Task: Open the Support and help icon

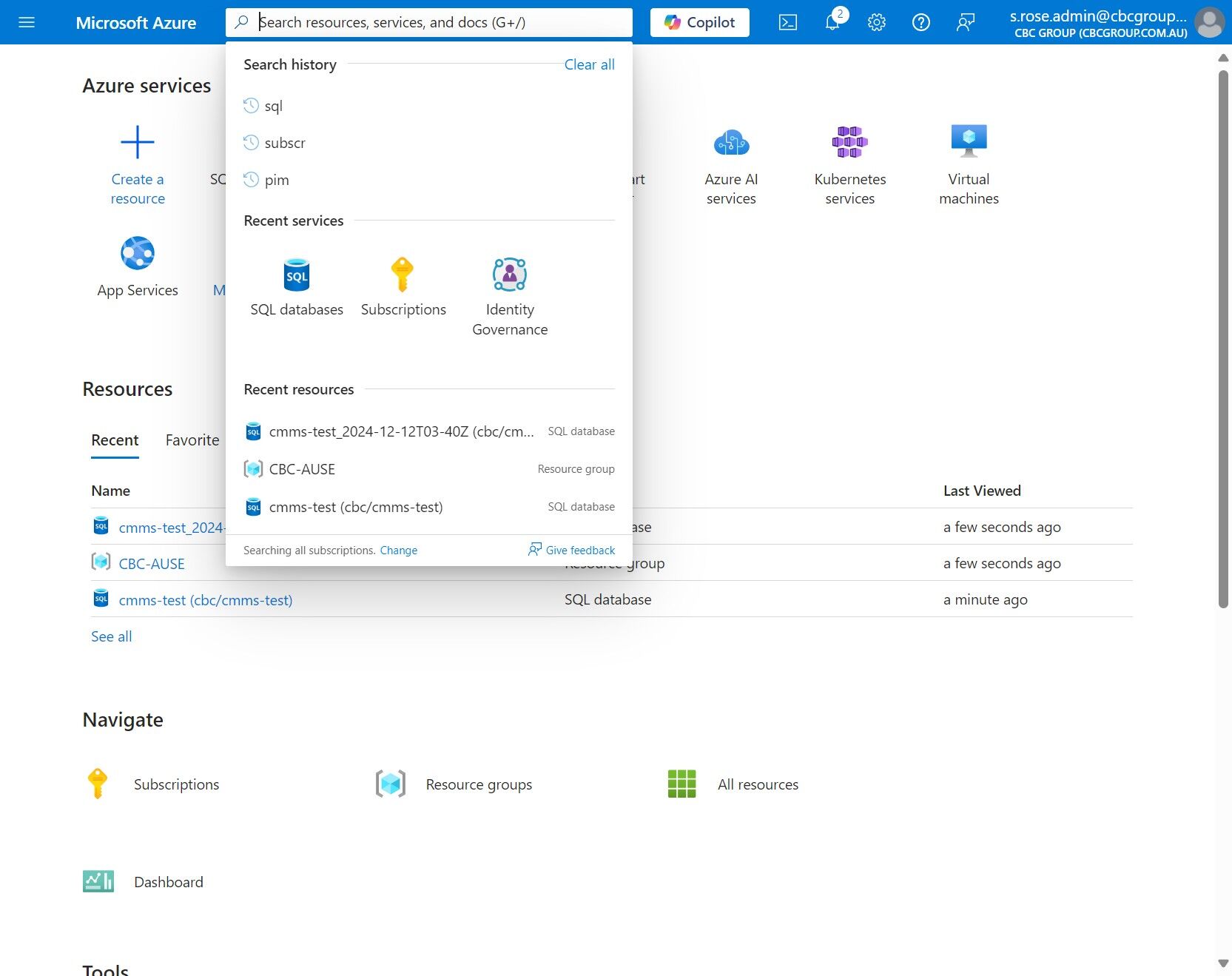Action: pos(921,22)
